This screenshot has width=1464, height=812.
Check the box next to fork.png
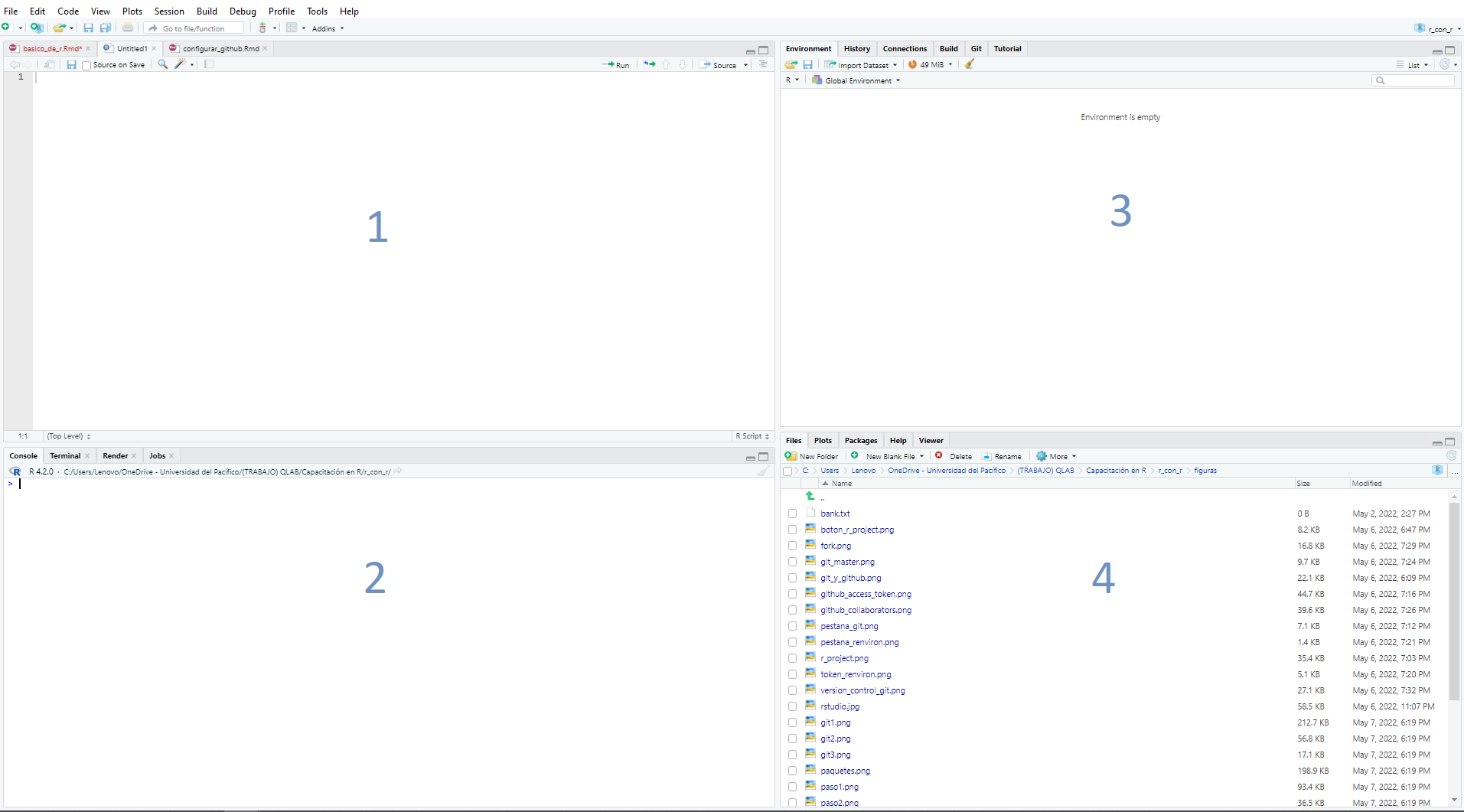[792, 546]
